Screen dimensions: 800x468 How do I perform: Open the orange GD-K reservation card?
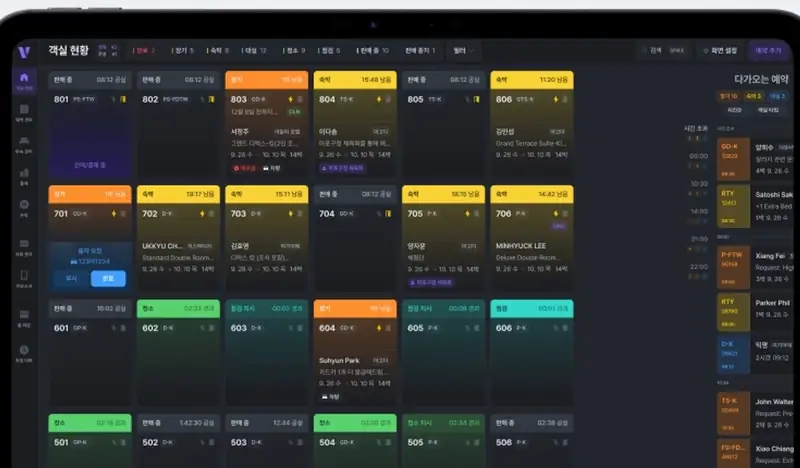[x=733, y=158]
